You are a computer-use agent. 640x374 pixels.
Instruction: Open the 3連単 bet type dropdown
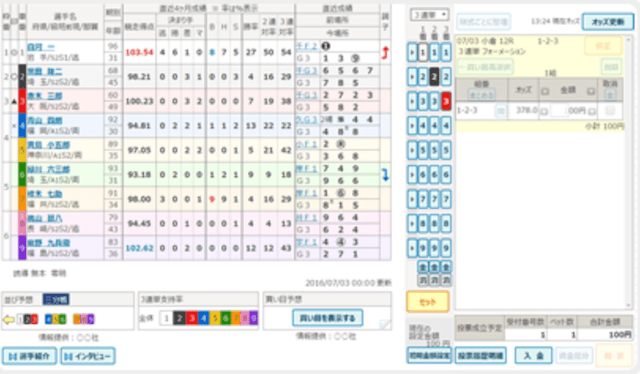pos(429,15)
